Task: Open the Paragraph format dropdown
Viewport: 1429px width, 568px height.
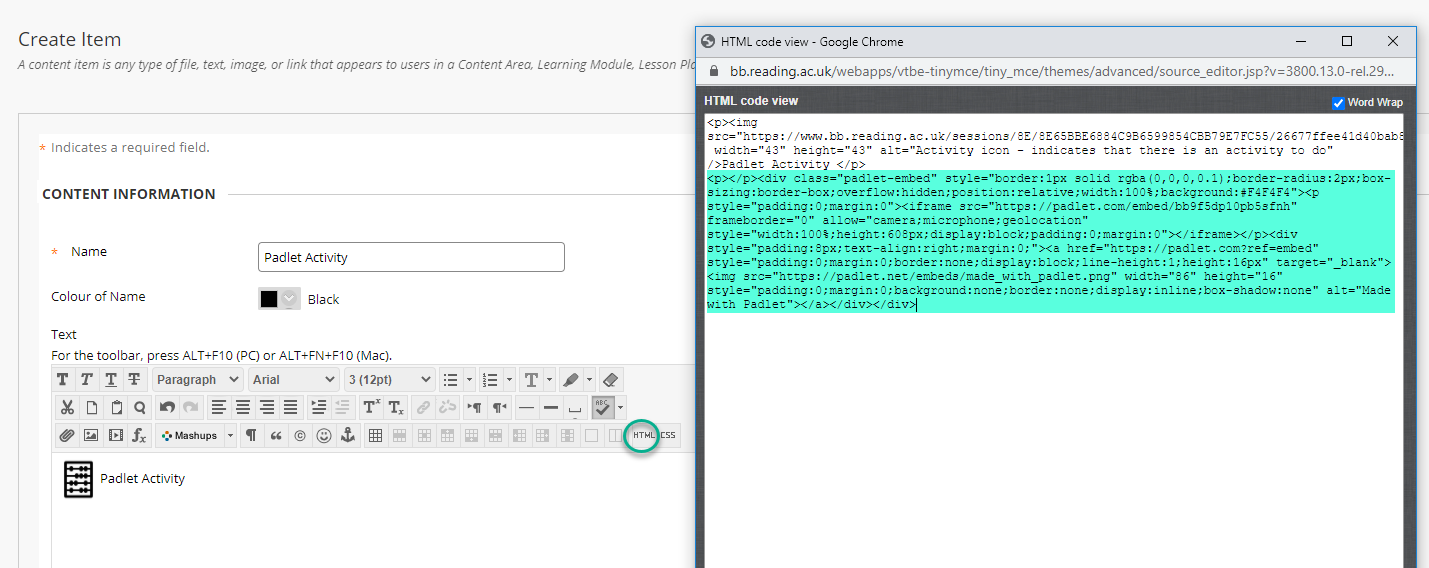Action: (198, 380)
